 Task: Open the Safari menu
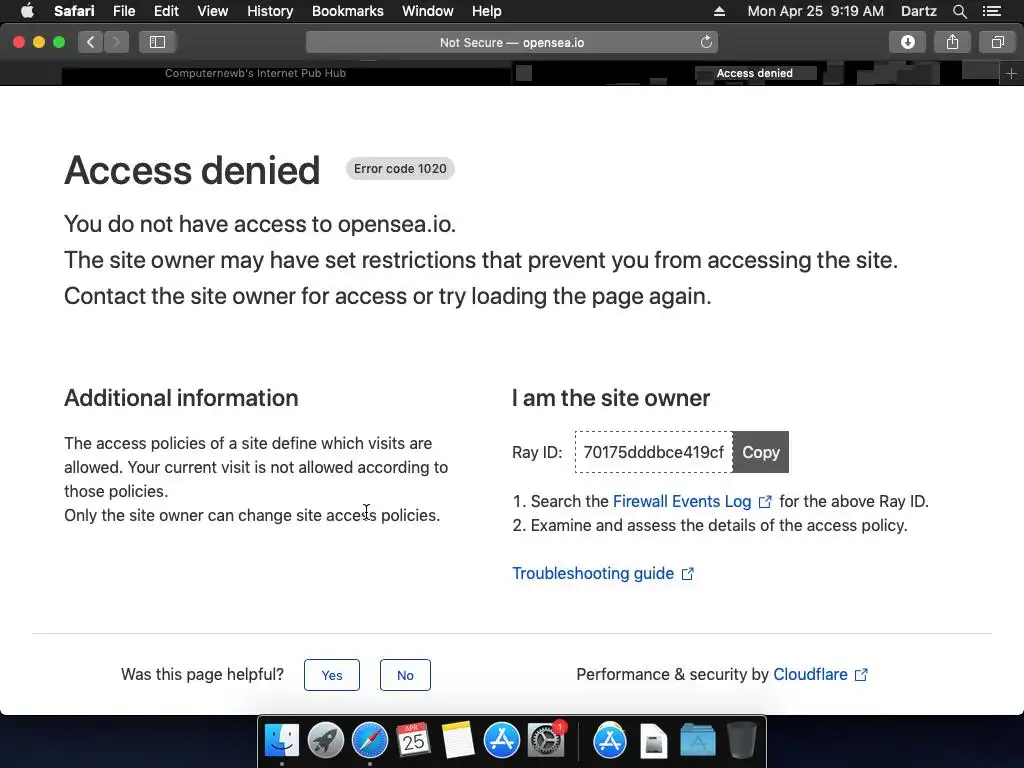[74, 11]
